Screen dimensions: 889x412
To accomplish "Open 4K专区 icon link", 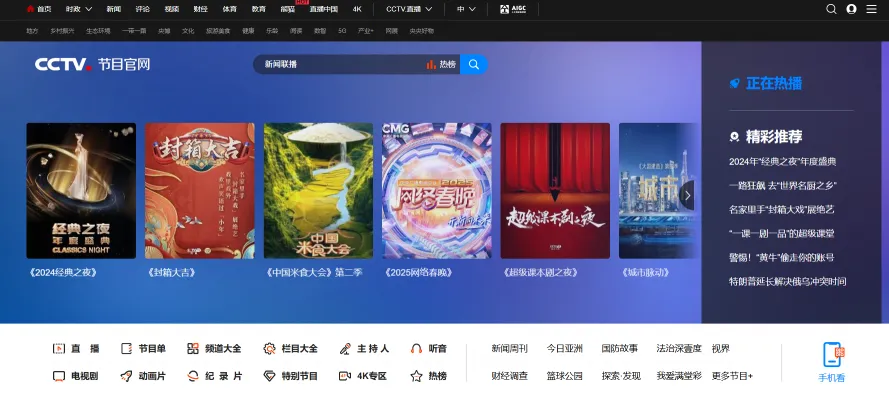I will (363, 376).
